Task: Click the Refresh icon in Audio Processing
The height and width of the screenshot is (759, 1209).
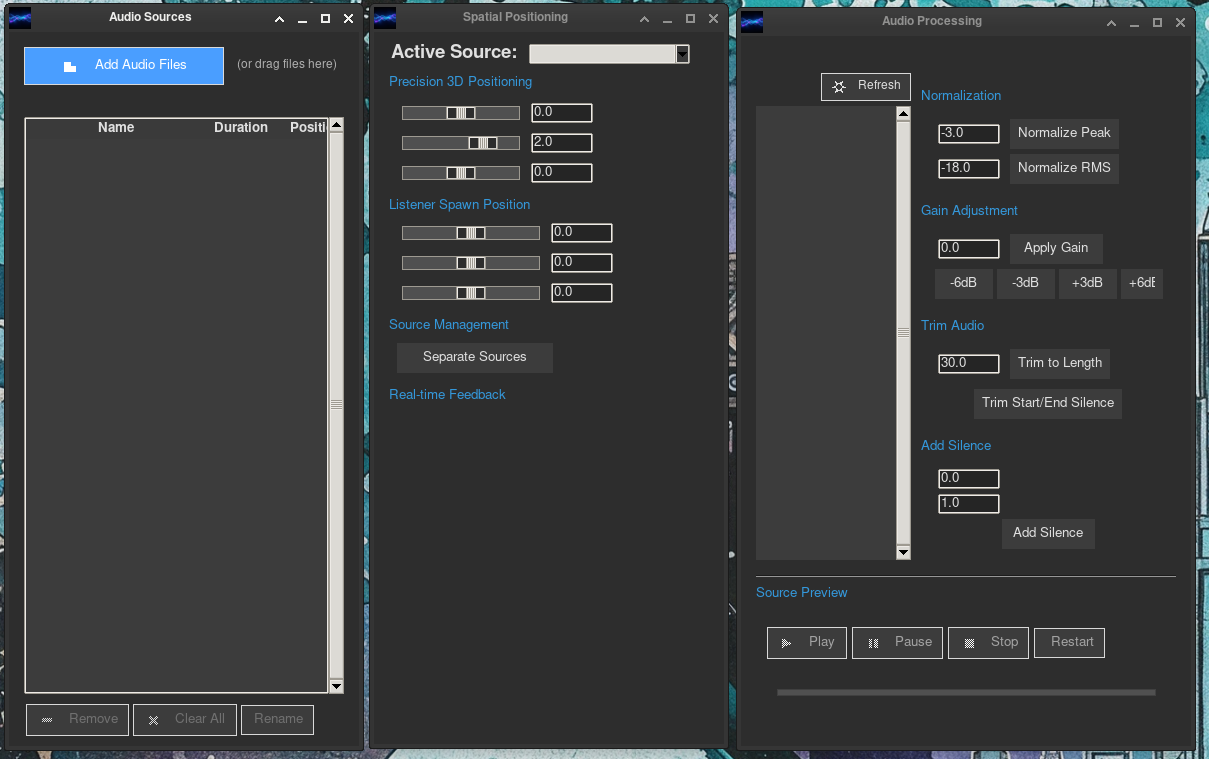Action: click(x=840, y=86)
